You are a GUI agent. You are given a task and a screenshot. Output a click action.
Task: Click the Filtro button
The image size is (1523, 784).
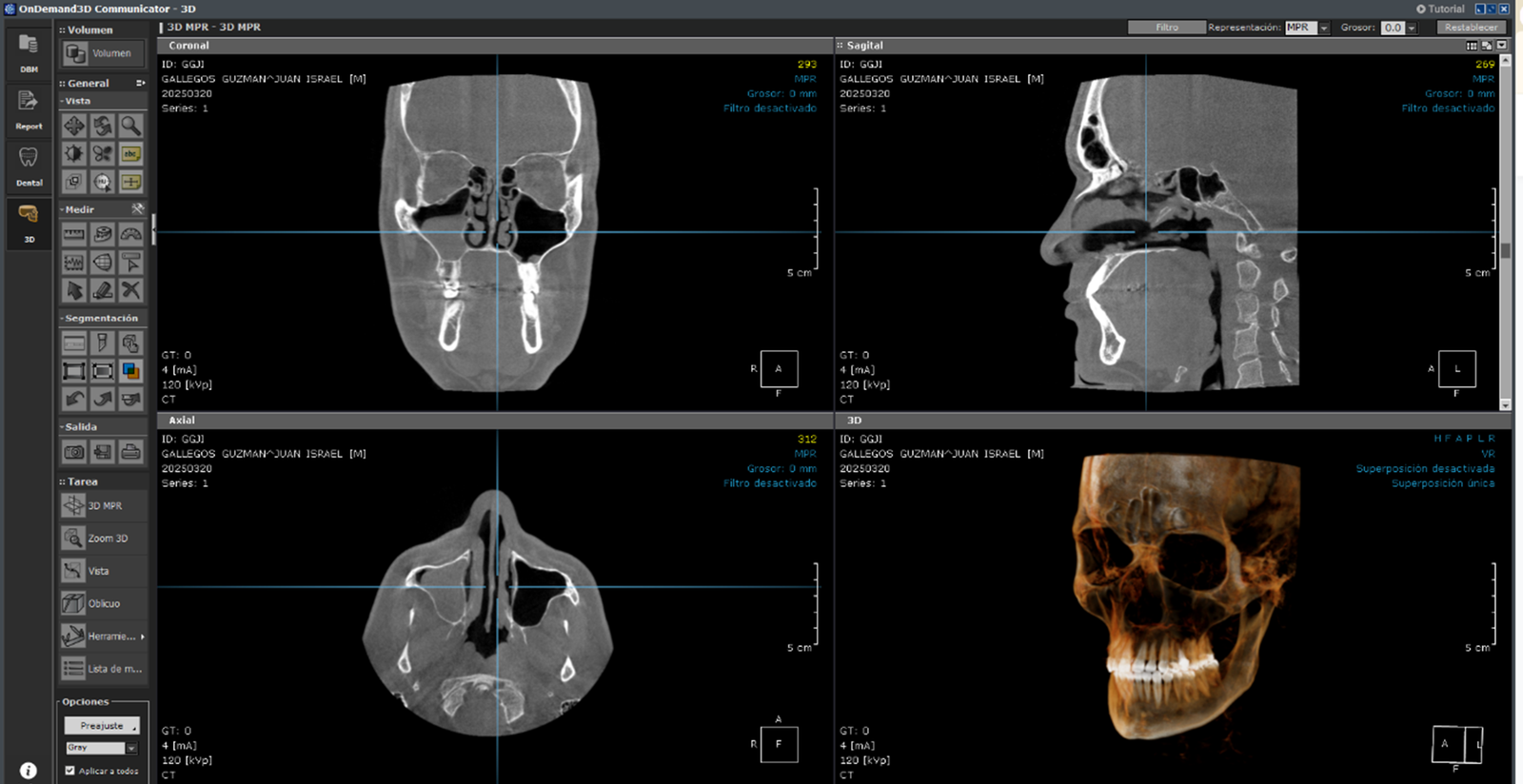pyautogui.click(x=1166, y=28)
